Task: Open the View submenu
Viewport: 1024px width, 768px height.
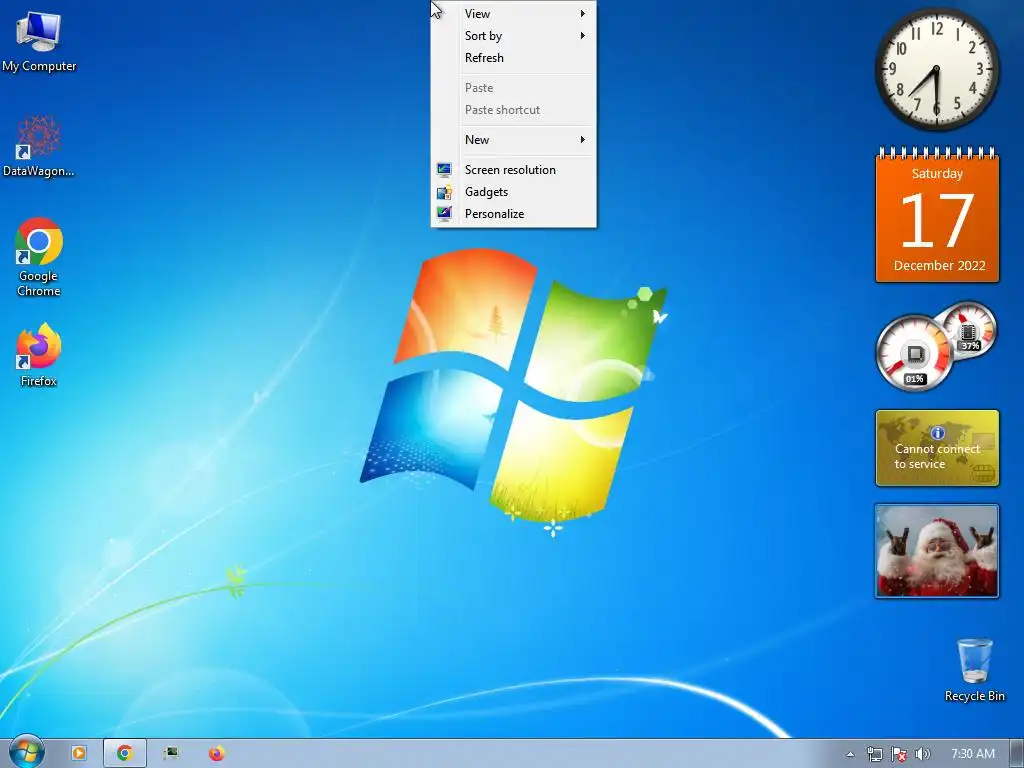Action: click(514, 14)
